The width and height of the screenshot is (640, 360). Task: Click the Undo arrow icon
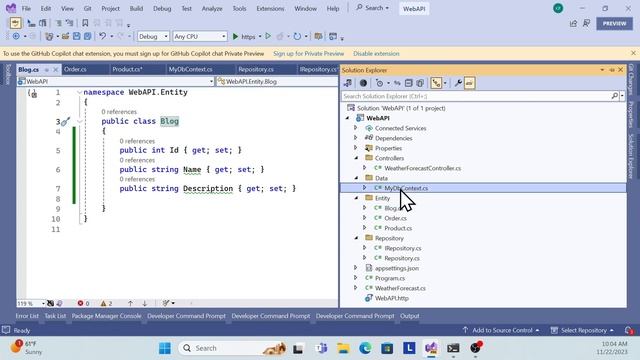tap(102, 36)
